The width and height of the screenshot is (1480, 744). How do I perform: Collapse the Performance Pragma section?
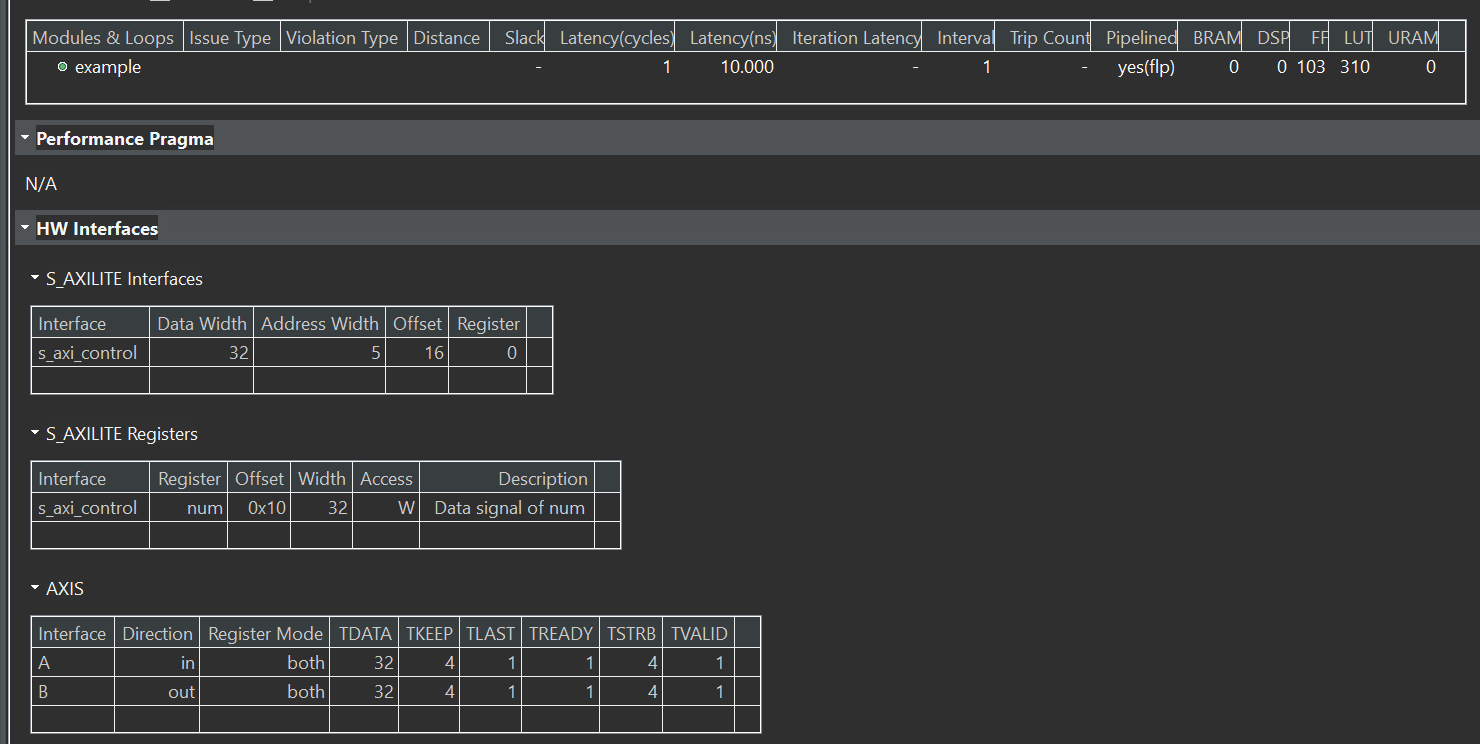pyautogui.click(x=25, y=138)
